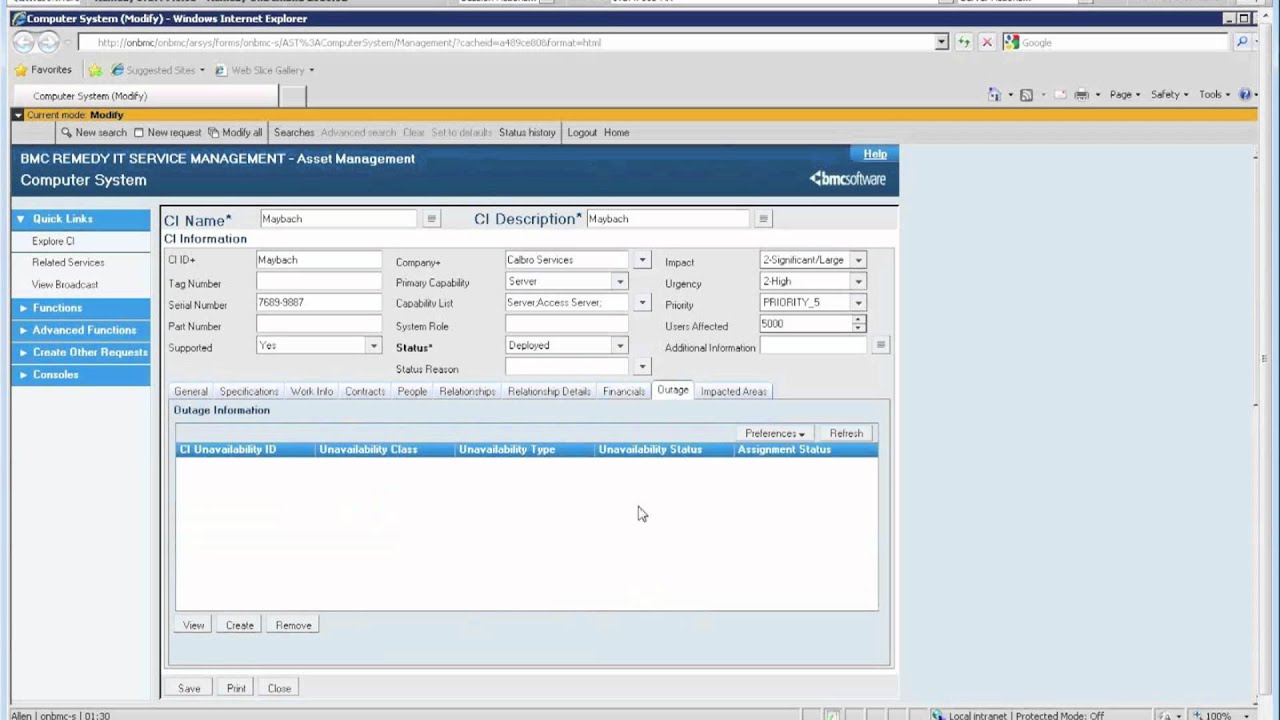
Task: Open the Priority dropdown showing PRIORITY_5
Action: pos(858,303)
